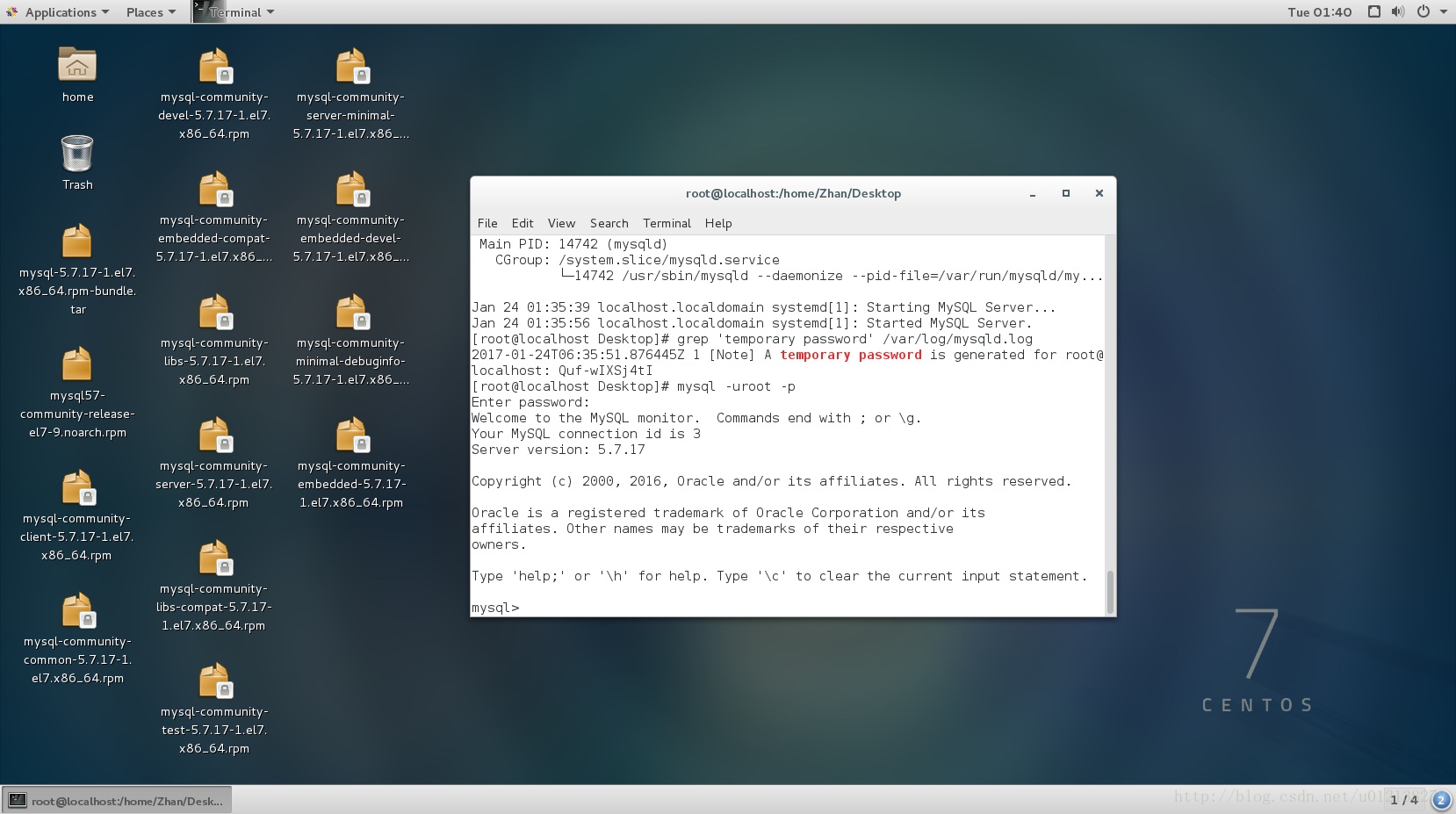Click the power icon in top bar

click(x=1424, y=11)
